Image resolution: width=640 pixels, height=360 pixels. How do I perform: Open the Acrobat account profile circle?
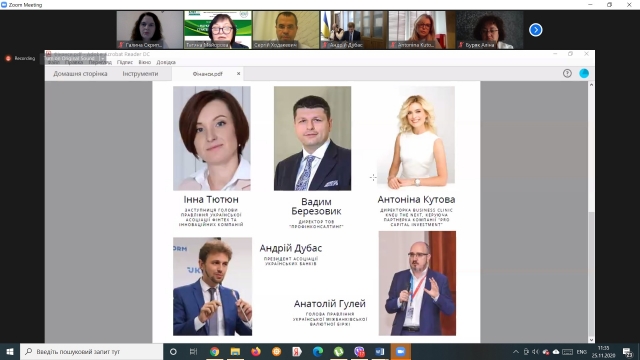pos(584,73)
